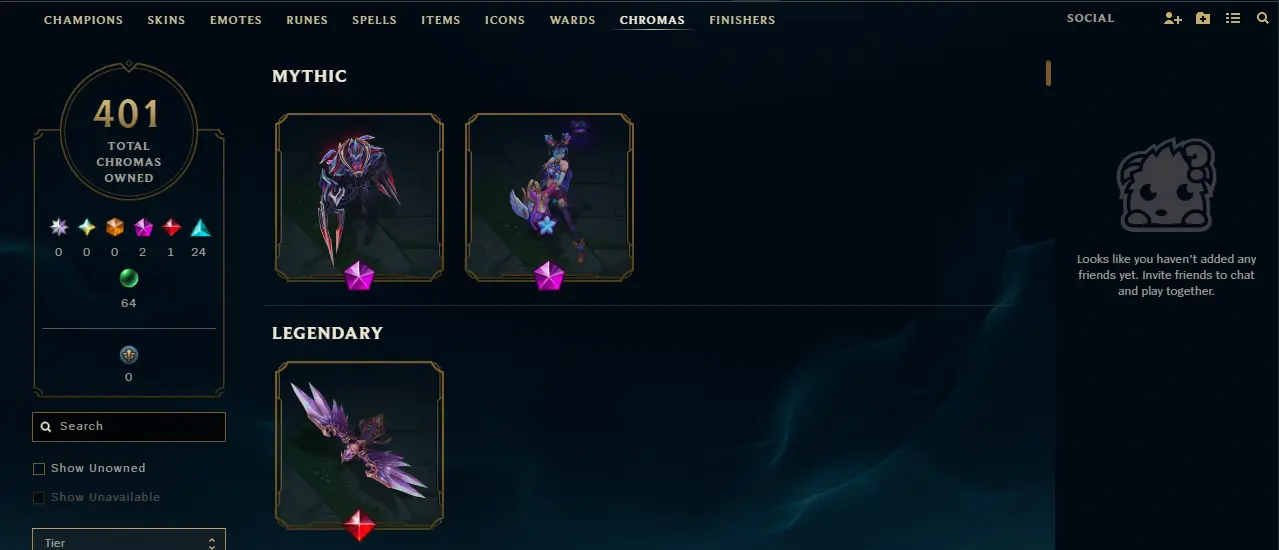Click the chroma collection scrollbar handle
The image size is (1279, 550).
click(x=1048, y=73)
